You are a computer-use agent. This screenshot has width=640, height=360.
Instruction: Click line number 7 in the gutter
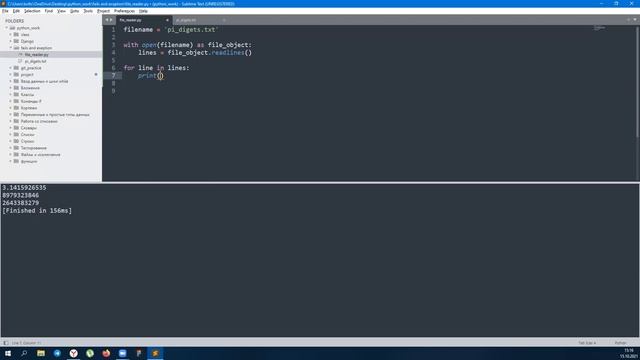pyautogui.click(x=113, y=76)
